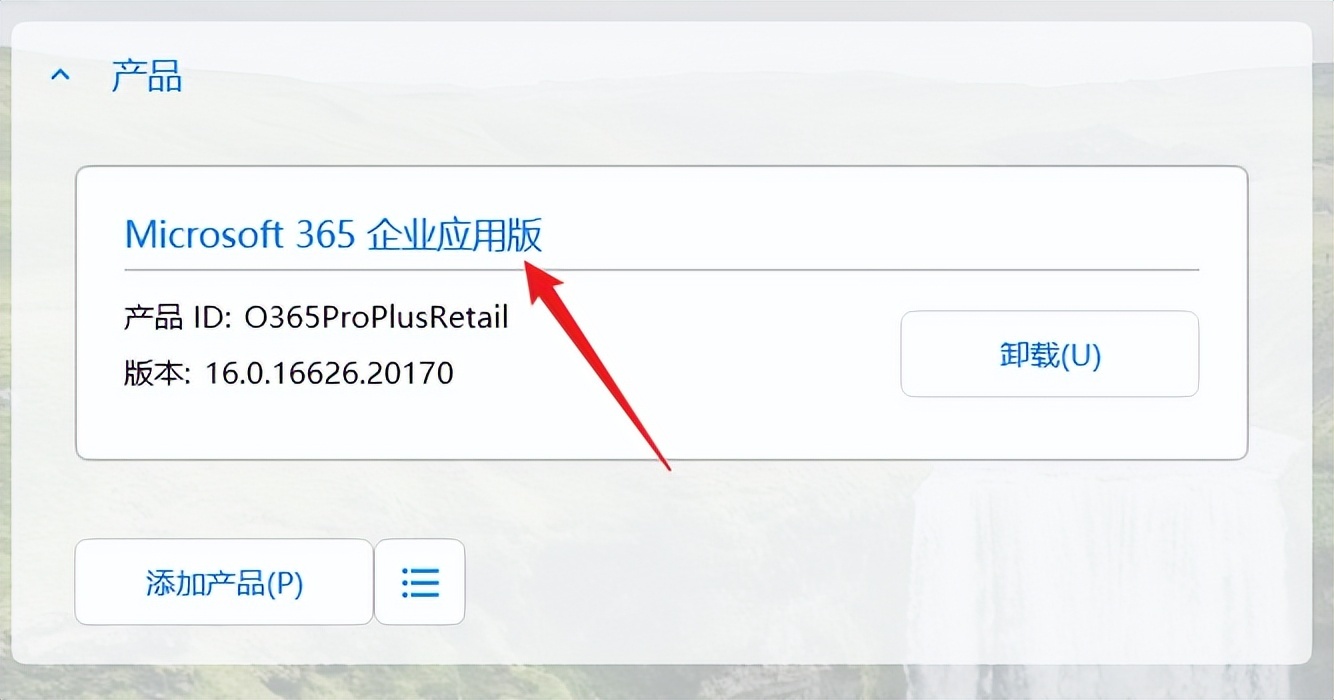Collapse the 产品 section chevron

click(x=60, y=76)
